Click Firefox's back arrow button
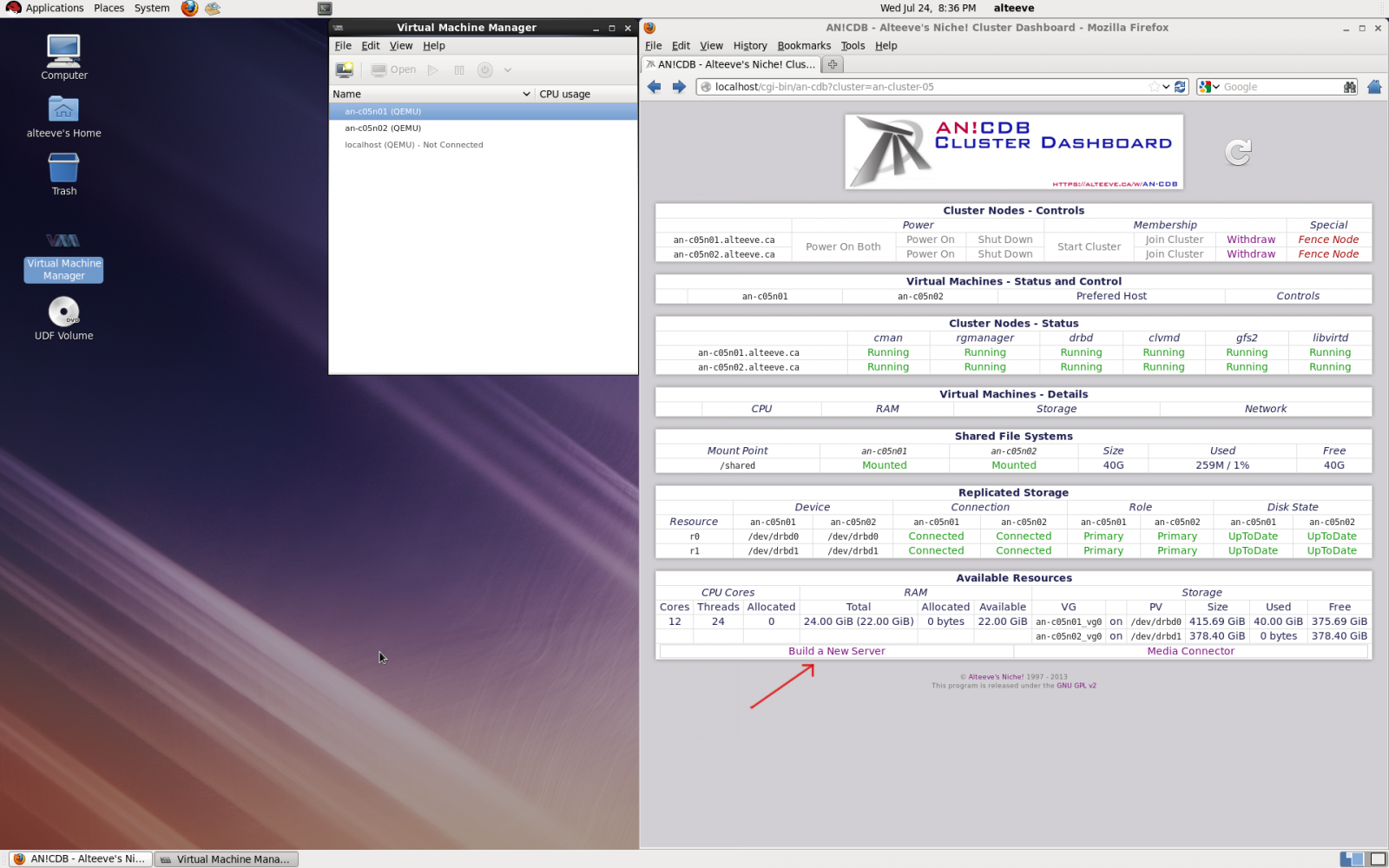The height and width of the screenshot is (868, 1389). [x=655, y=87]
